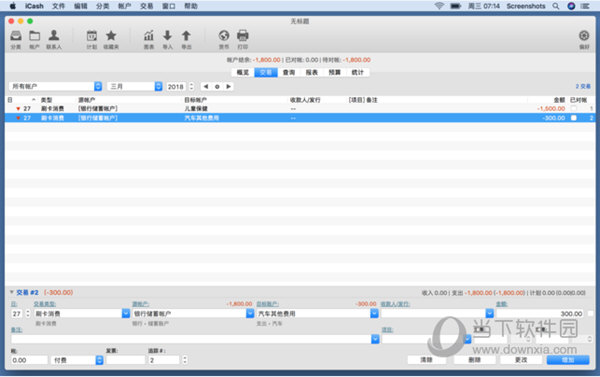Open the 目标账户 dropdown showing 汽车其他费用
Image resolution: width=600 pixels, height=377 pixels.
point(317,313)
